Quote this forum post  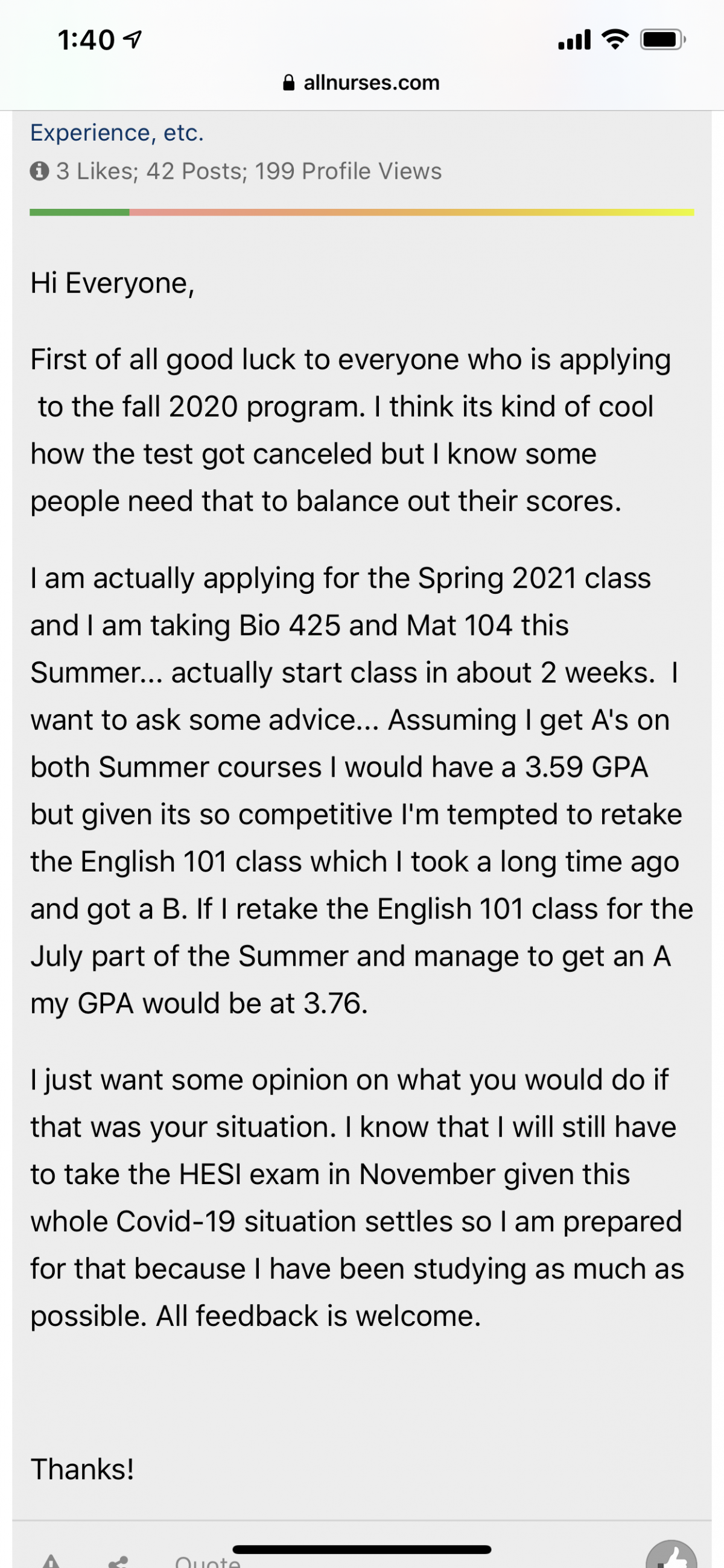(x=208, y=1561)
